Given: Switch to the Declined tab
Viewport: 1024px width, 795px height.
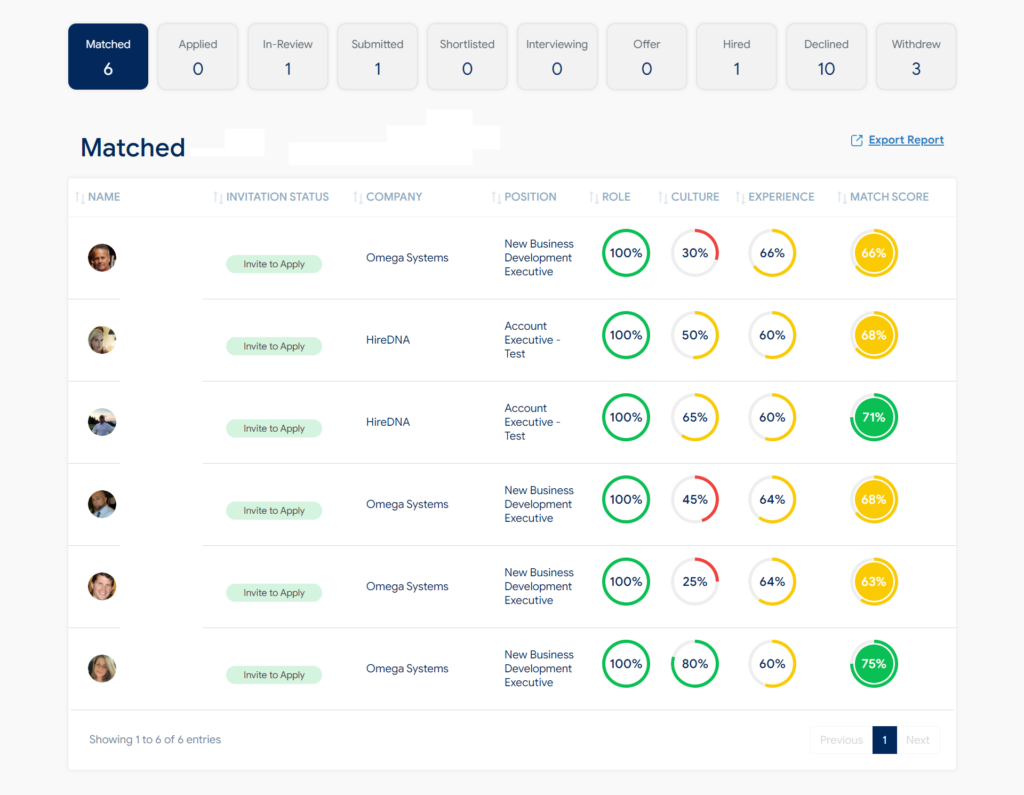Looking at the screenshot, I should coord(826,56).
